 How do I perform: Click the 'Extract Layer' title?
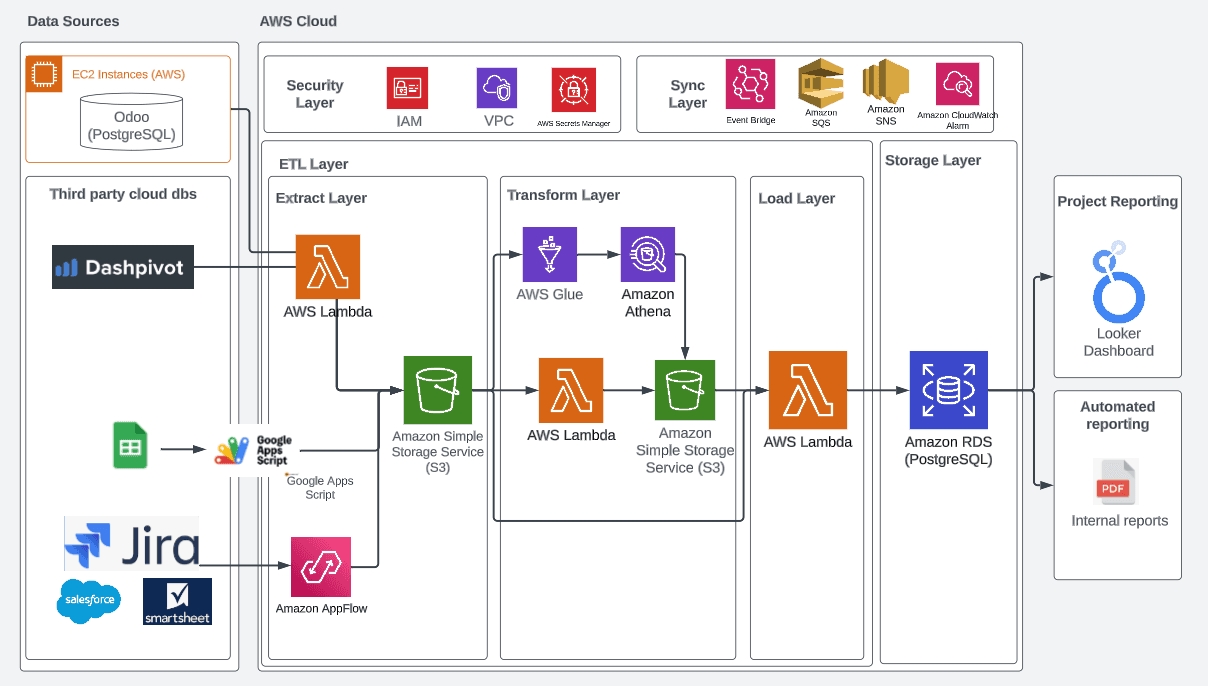321,198
